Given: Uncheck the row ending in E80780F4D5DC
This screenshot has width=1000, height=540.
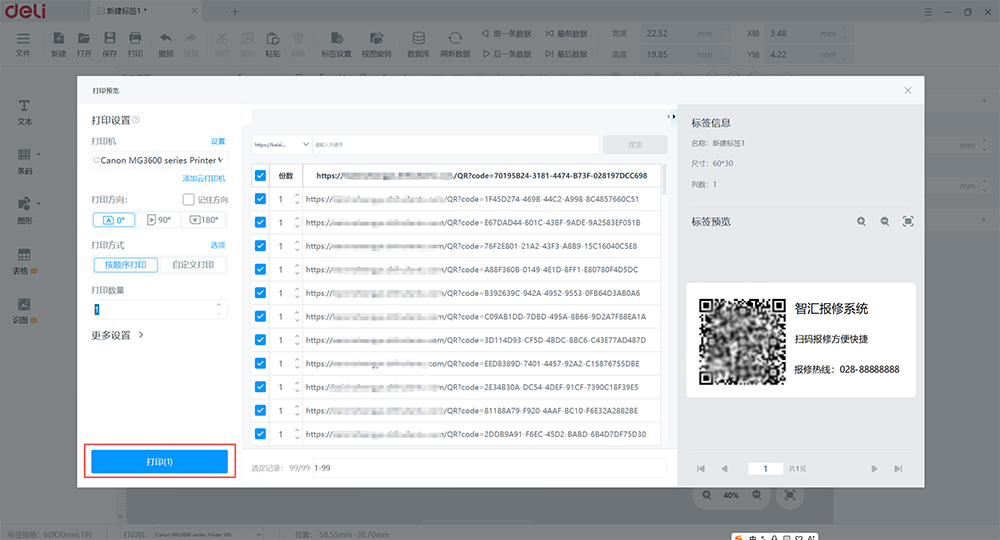Looking at the screenshot, I should [x=260, y=269].
